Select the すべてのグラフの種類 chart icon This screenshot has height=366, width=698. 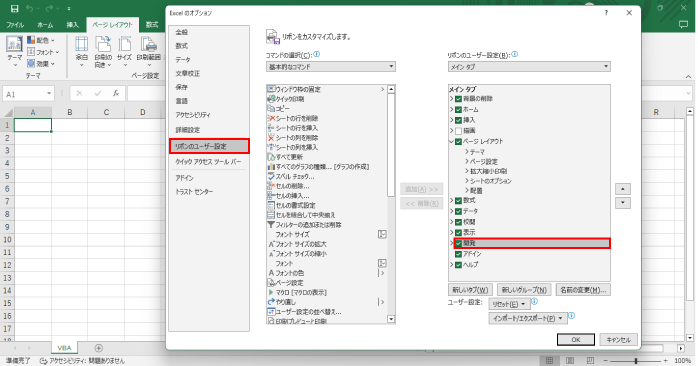(x=271, y=167)
